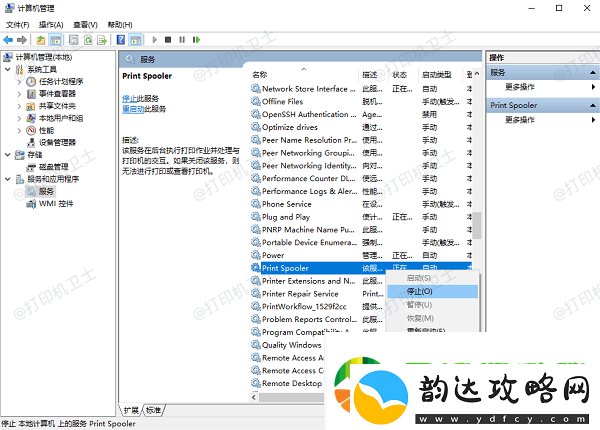Open the 文件(F) menu
Viewport: 600px width, 430px height.
pyautogui.click(x=18, y=25)
